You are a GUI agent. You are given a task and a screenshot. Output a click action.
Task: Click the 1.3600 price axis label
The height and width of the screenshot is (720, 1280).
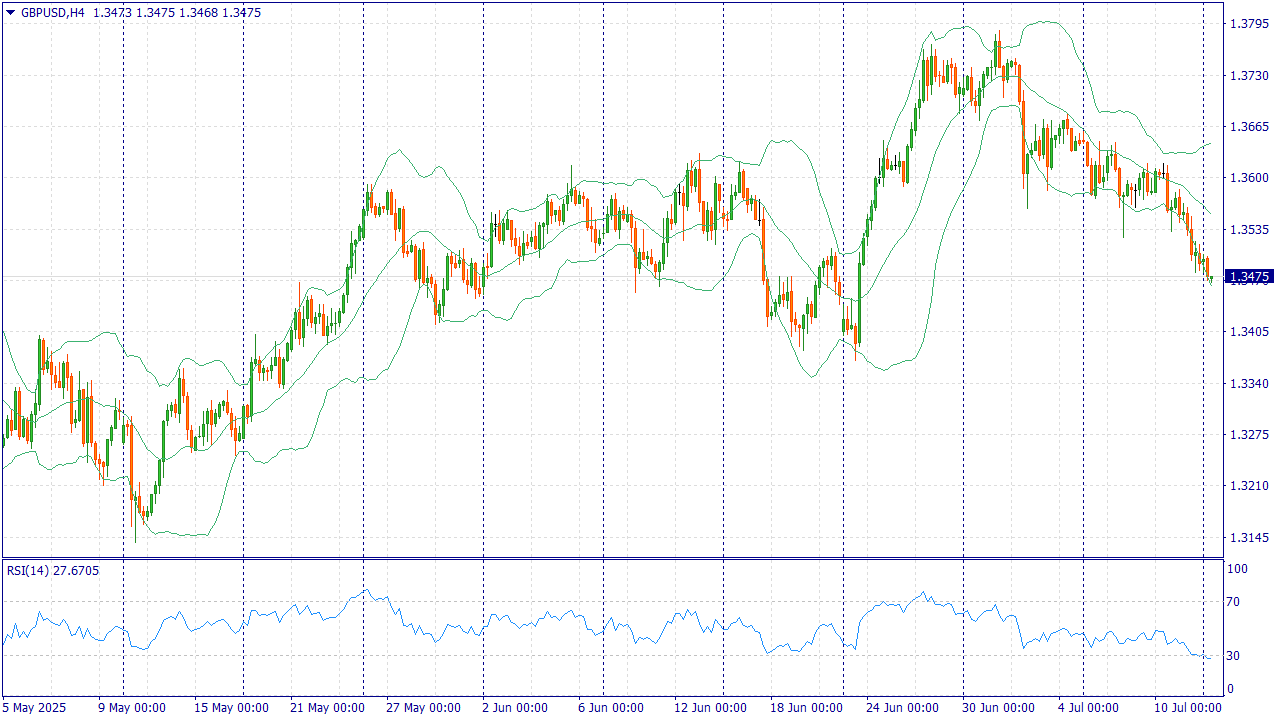pos(1249,178)
